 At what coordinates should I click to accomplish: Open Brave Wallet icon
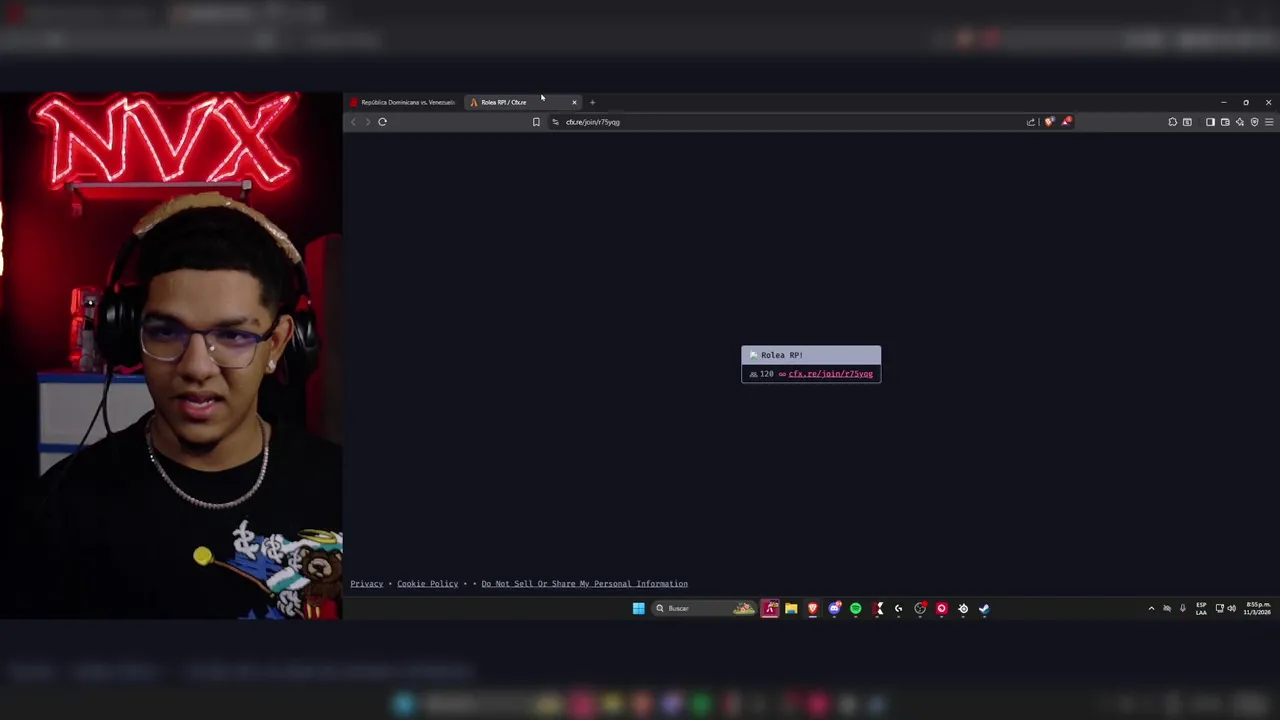pos(1225,122)
